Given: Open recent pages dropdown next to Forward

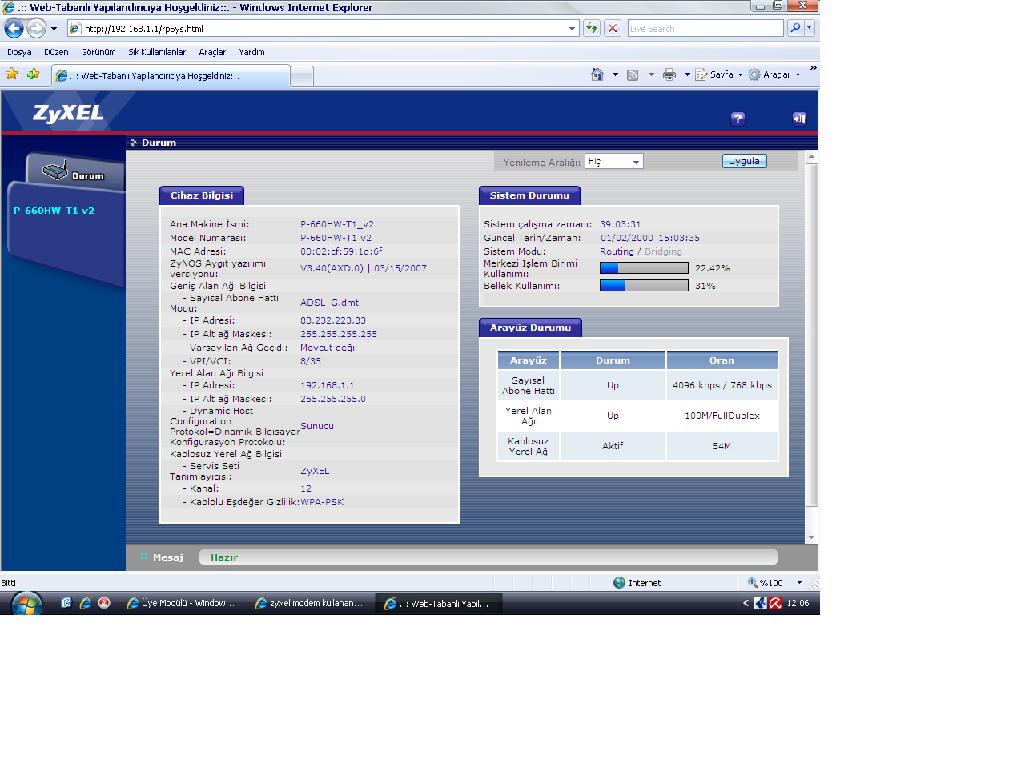Looking at the screenshot, I should (x=54, y=29).
